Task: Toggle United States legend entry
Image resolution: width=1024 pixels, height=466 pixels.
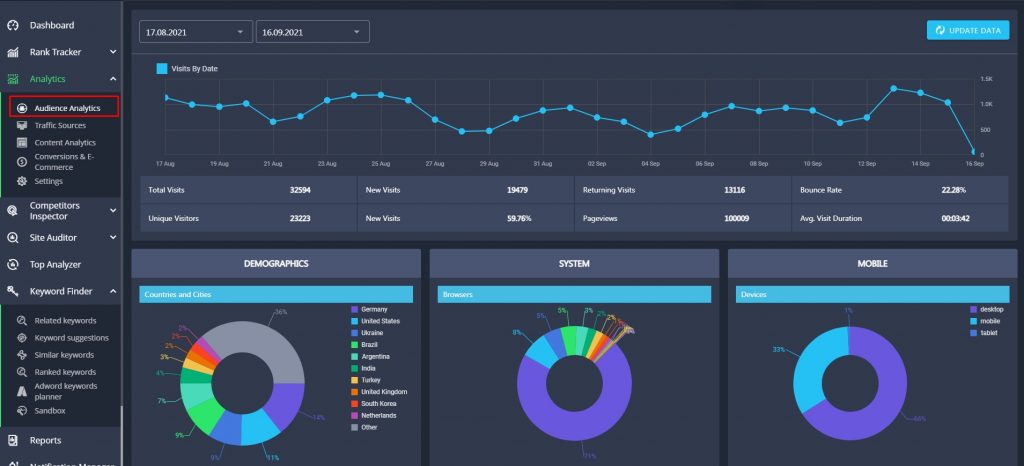Action: click(375, 321)
